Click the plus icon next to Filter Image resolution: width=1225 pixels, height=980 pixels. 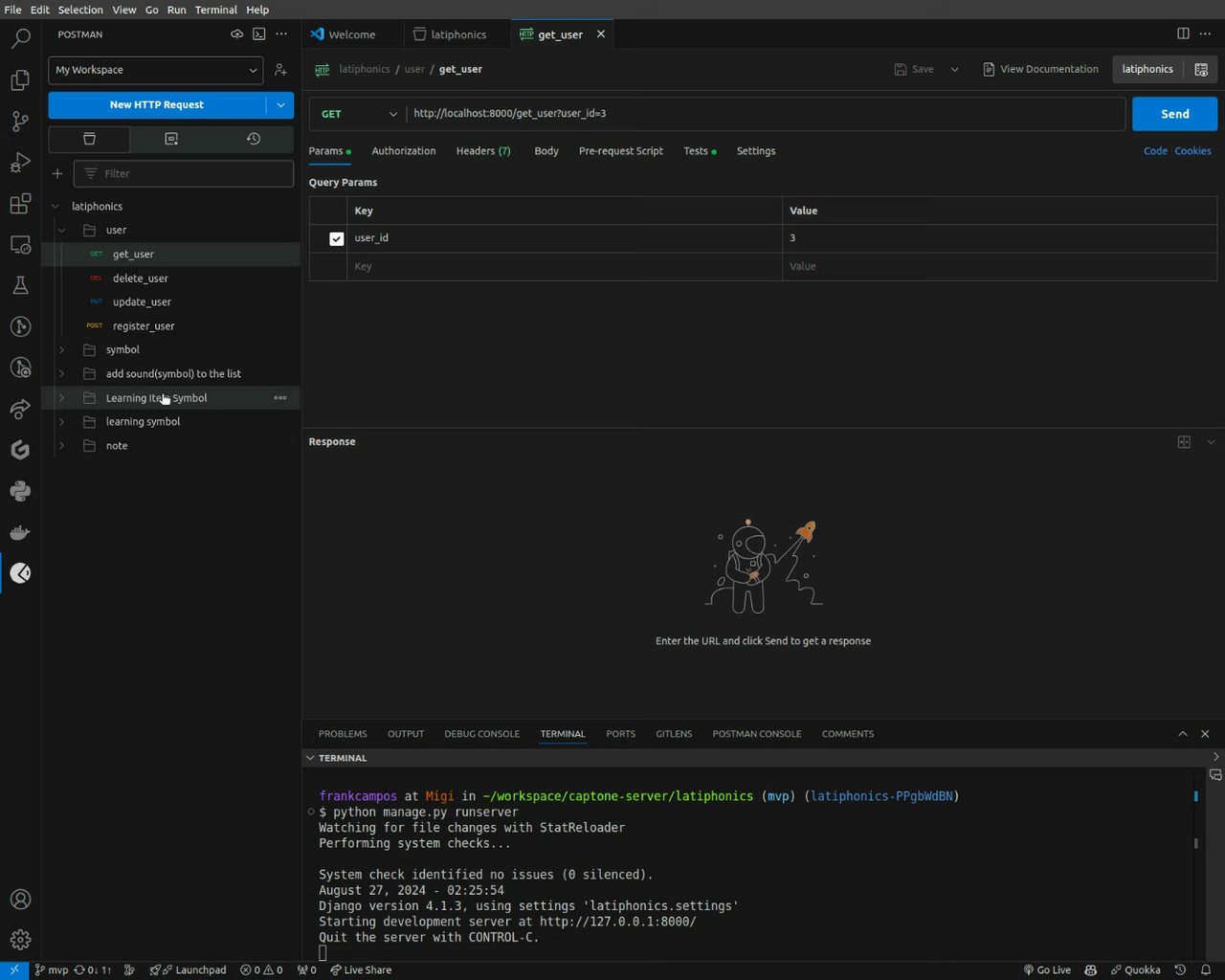pyautogui.click(x=57, y=173)
